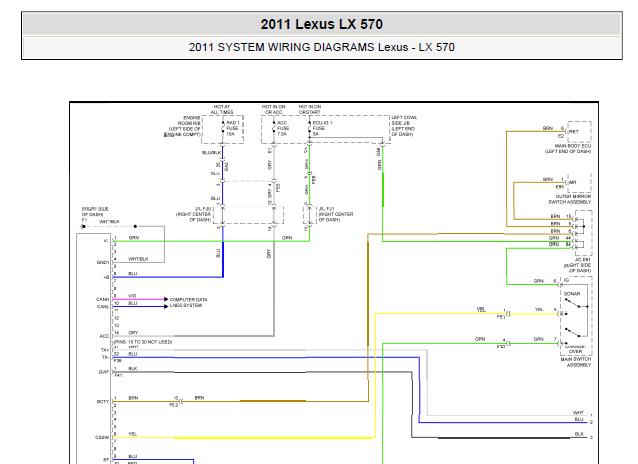Click the "TX+" pin label
The height and width of the screenshot is (464, 638).
105,350
